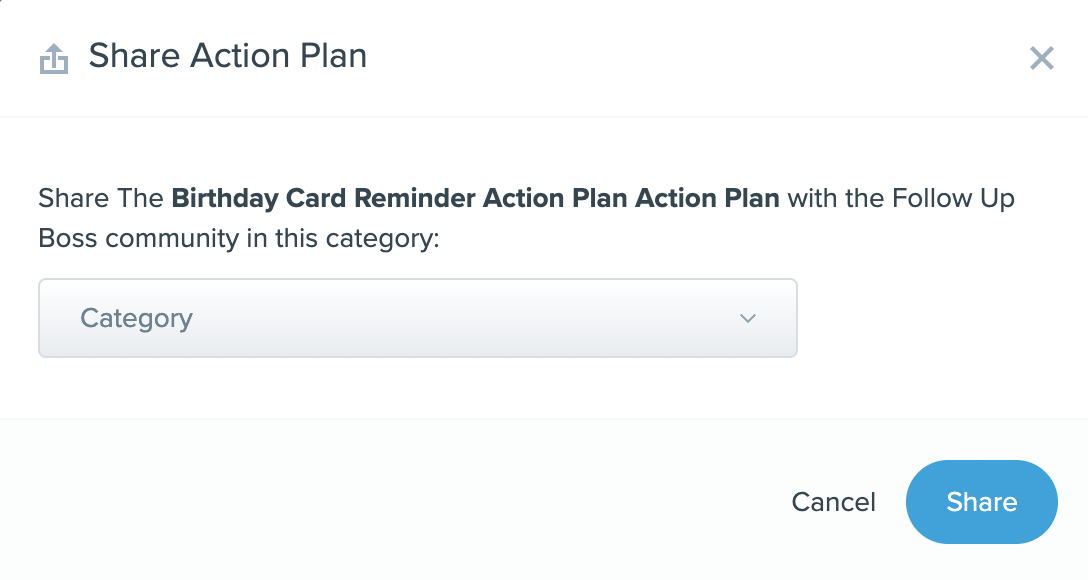The height and width of the screenshot is (580, 1088).
Task: Click the chevron arrow in Category field
Action: 747,318
